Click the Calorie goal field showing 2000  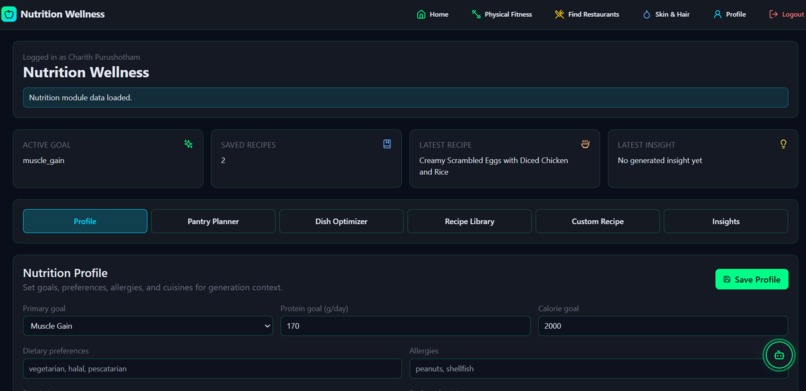(x=663, y=326)
